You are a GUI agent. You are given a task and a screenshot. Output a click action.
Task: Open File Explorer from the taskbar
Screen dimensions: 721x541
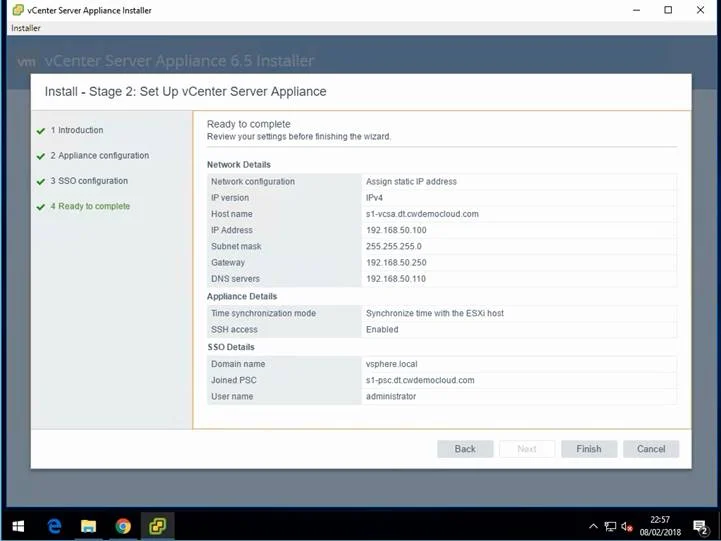click(x=88, y=526)
